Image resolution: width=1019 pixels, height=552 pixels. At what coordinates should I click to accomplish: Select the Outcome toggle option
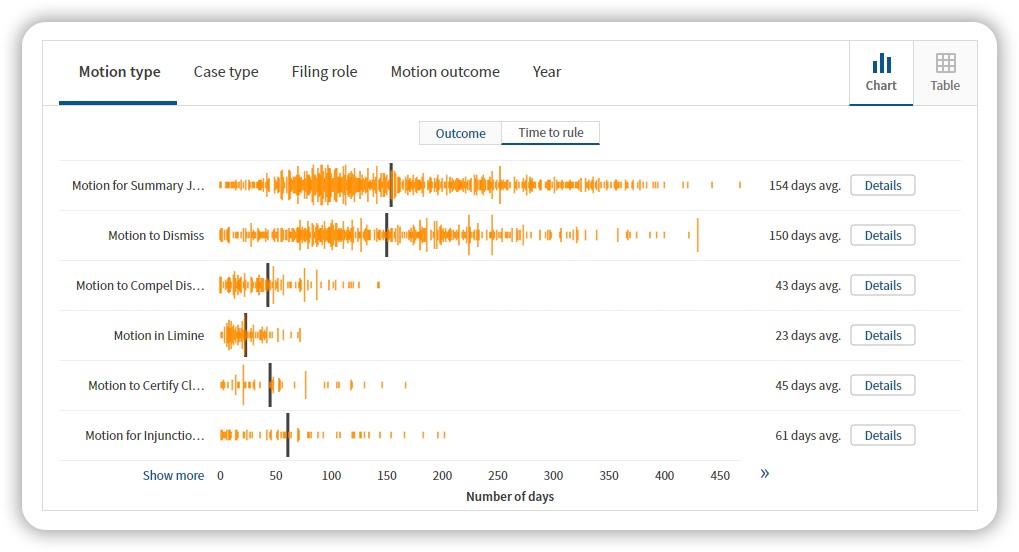(460, 133)
